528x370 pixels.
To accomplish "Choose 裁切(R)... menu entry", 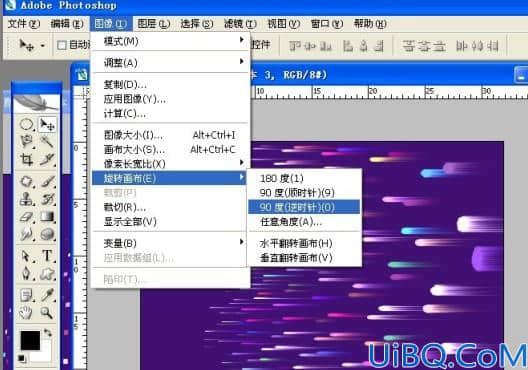I will tap(170, 207).
